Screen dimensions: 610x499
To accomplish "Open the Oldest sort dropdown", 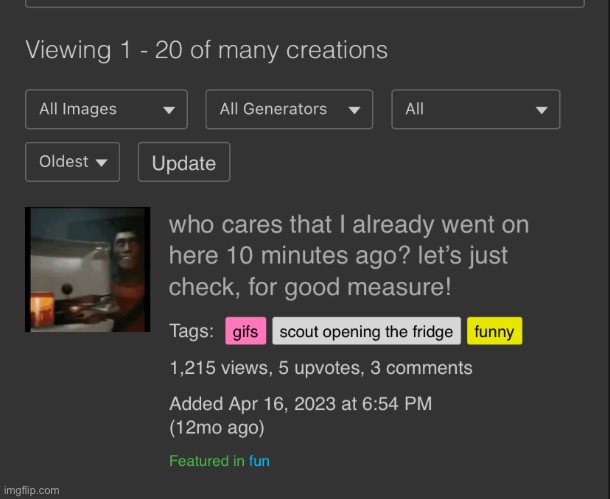I will point(72,162).
